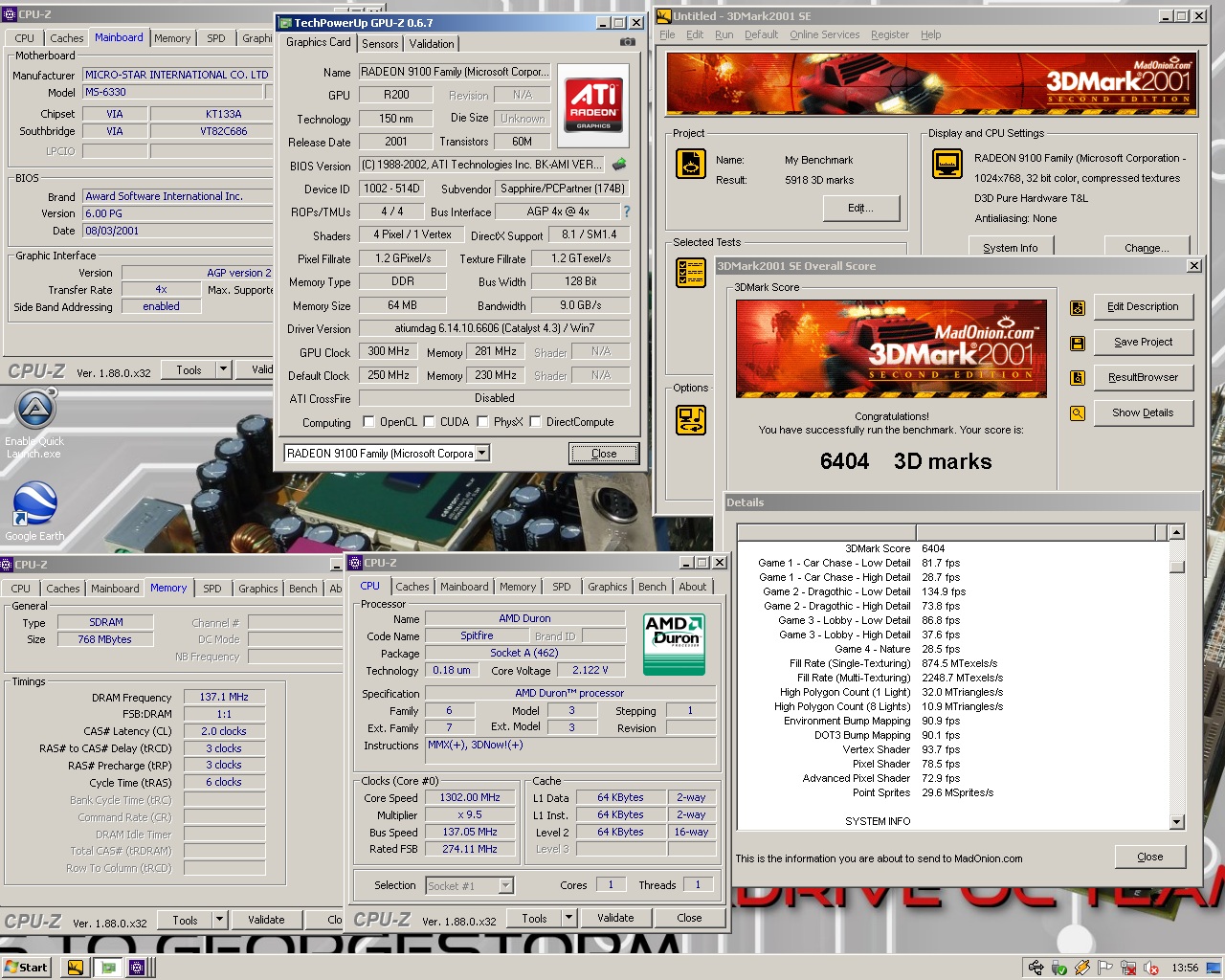Switch to the Sensors tab in GPU-Z
This screenshot has width=1225, height=980.
point(380,44)
